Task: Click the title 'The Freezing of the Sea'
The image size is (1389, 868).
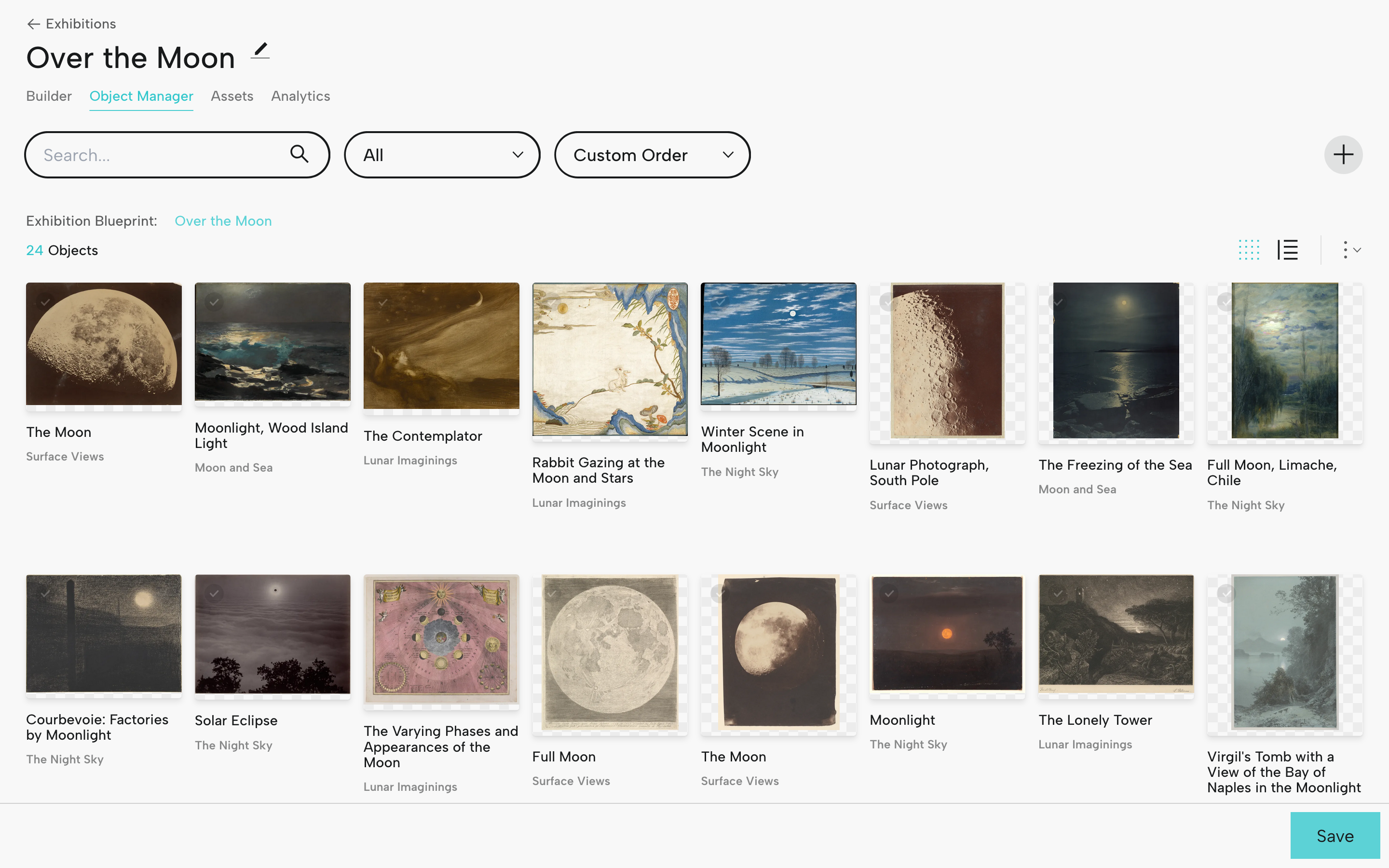Action: coord(1115,465)
